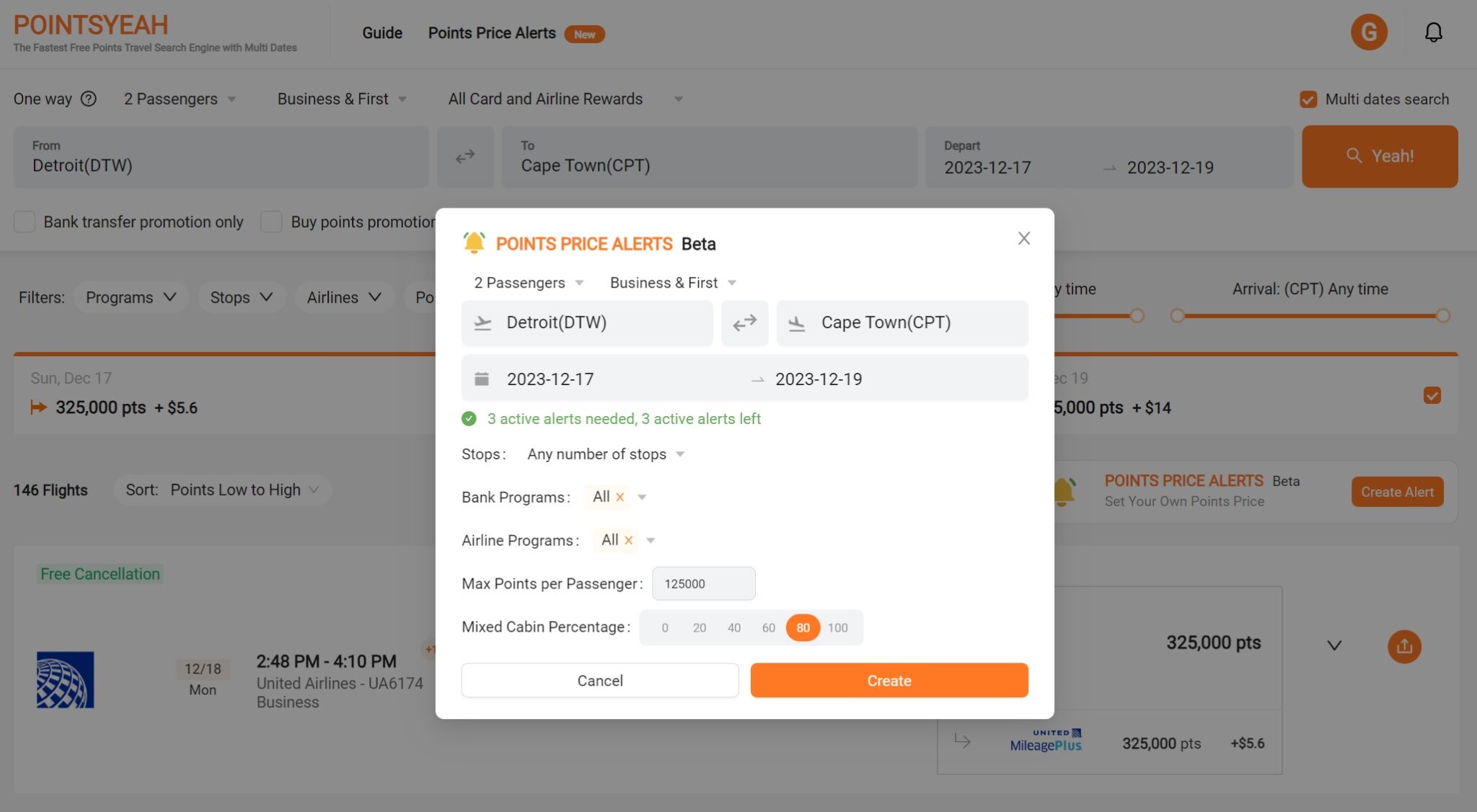
Task: Click the user avatar labeled G
Action: [x=1370, y=32]
